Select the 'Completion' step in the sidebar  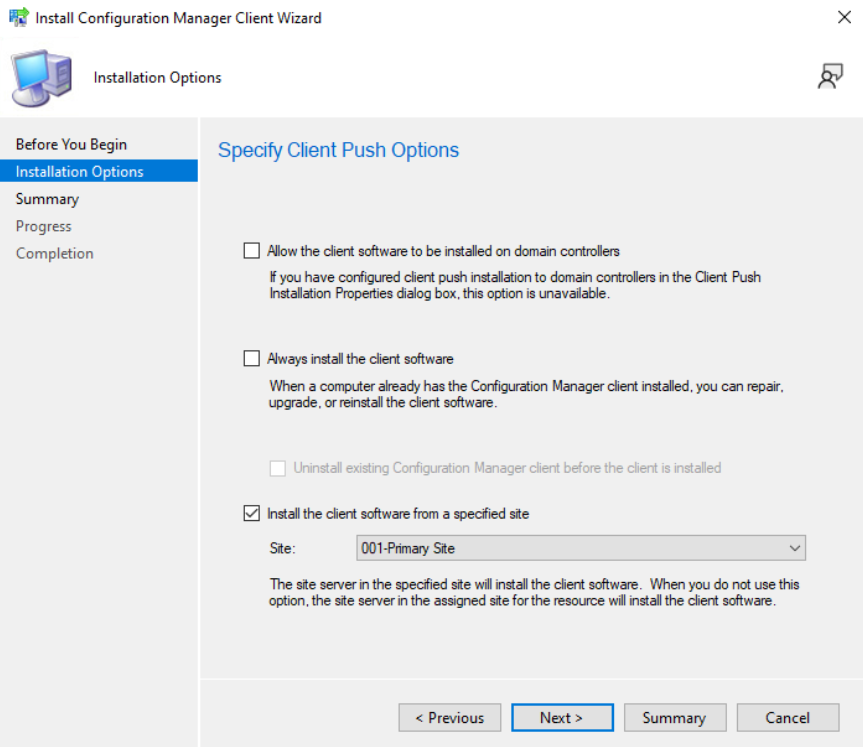tap(55, 253)
